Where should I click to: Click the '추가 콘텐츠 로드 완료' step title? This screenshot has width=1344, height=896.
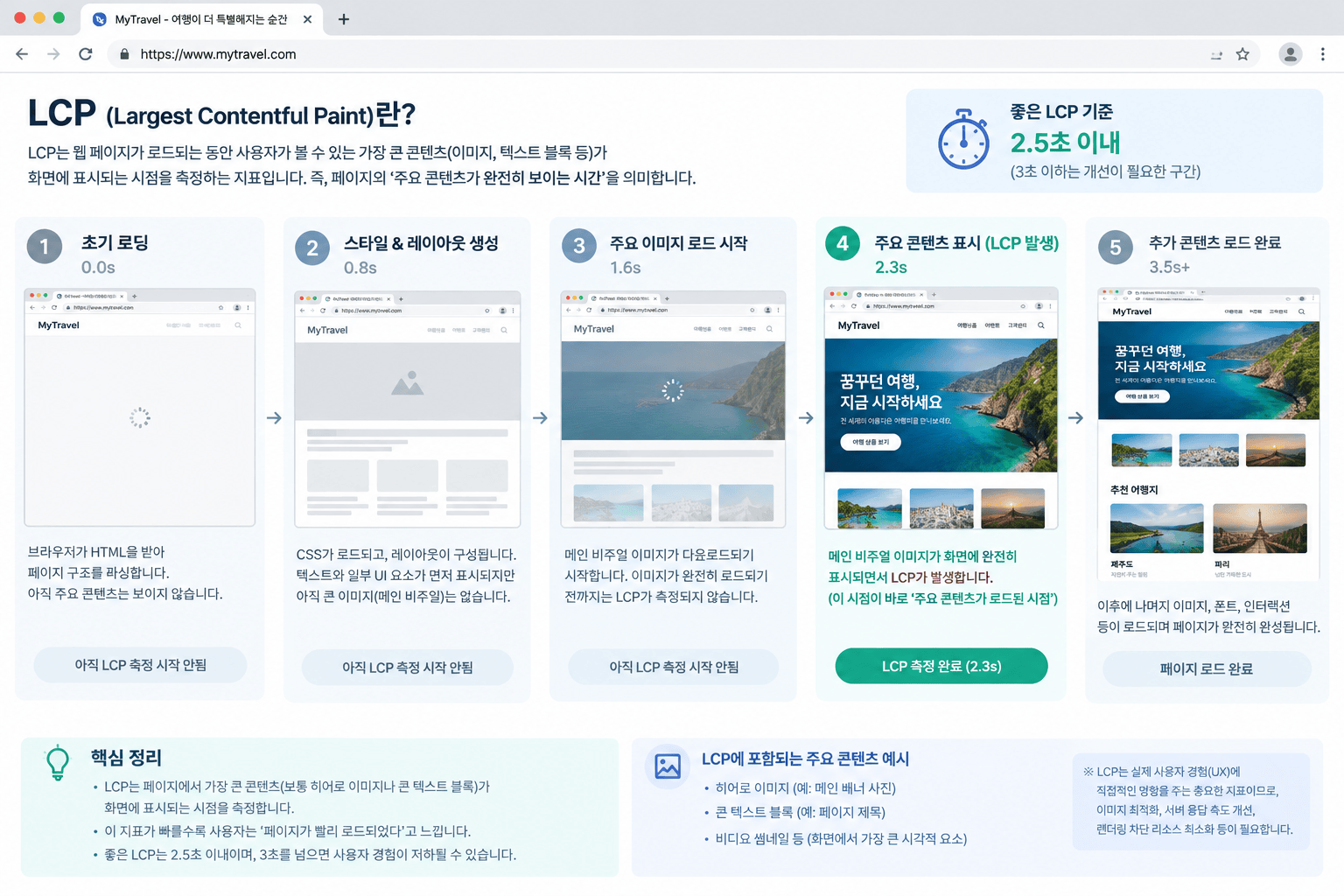point(1215,242)
